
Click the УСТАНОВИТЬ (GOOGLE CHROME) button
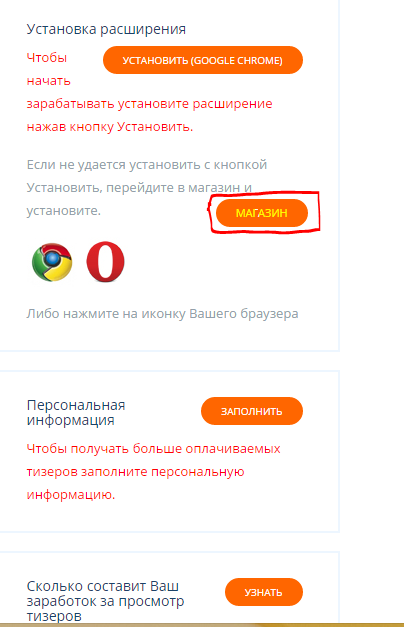[x=203, y=60]
